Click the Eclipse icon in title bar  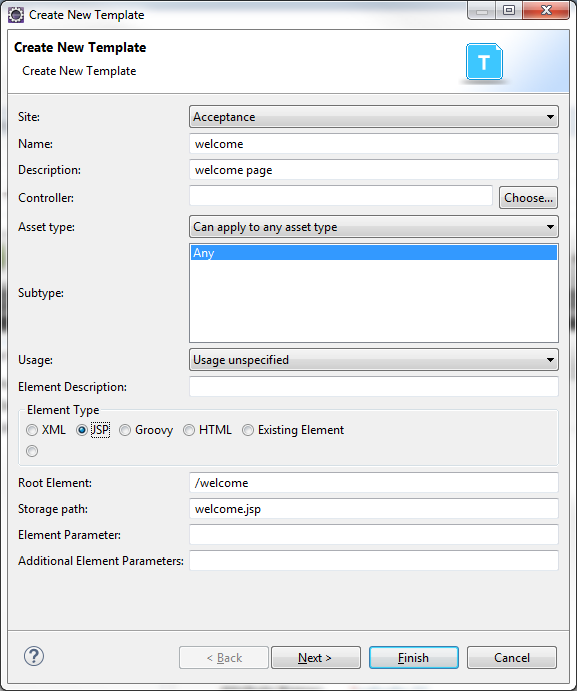pos(16,15)
